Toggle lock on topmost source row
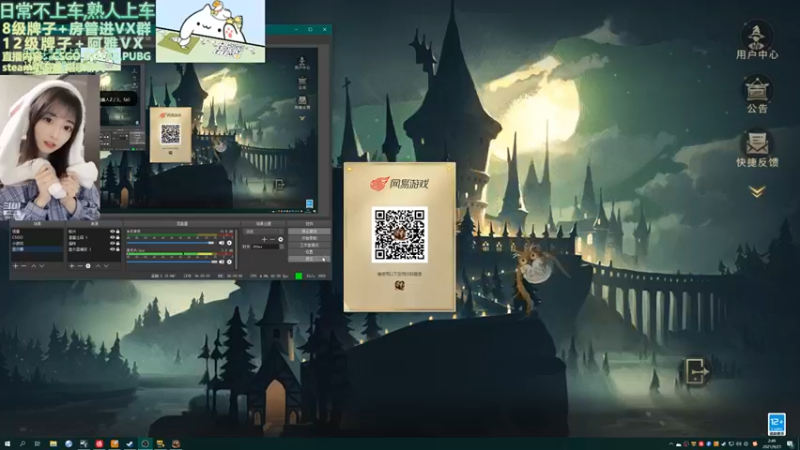This screenshot has width=800, height=450. 118,232
